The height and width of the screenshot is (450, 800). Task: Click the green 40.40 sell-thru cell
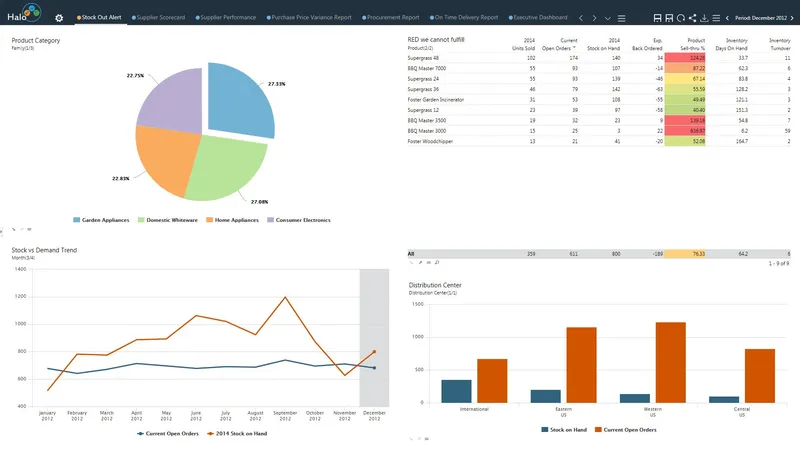click(685, 110)
